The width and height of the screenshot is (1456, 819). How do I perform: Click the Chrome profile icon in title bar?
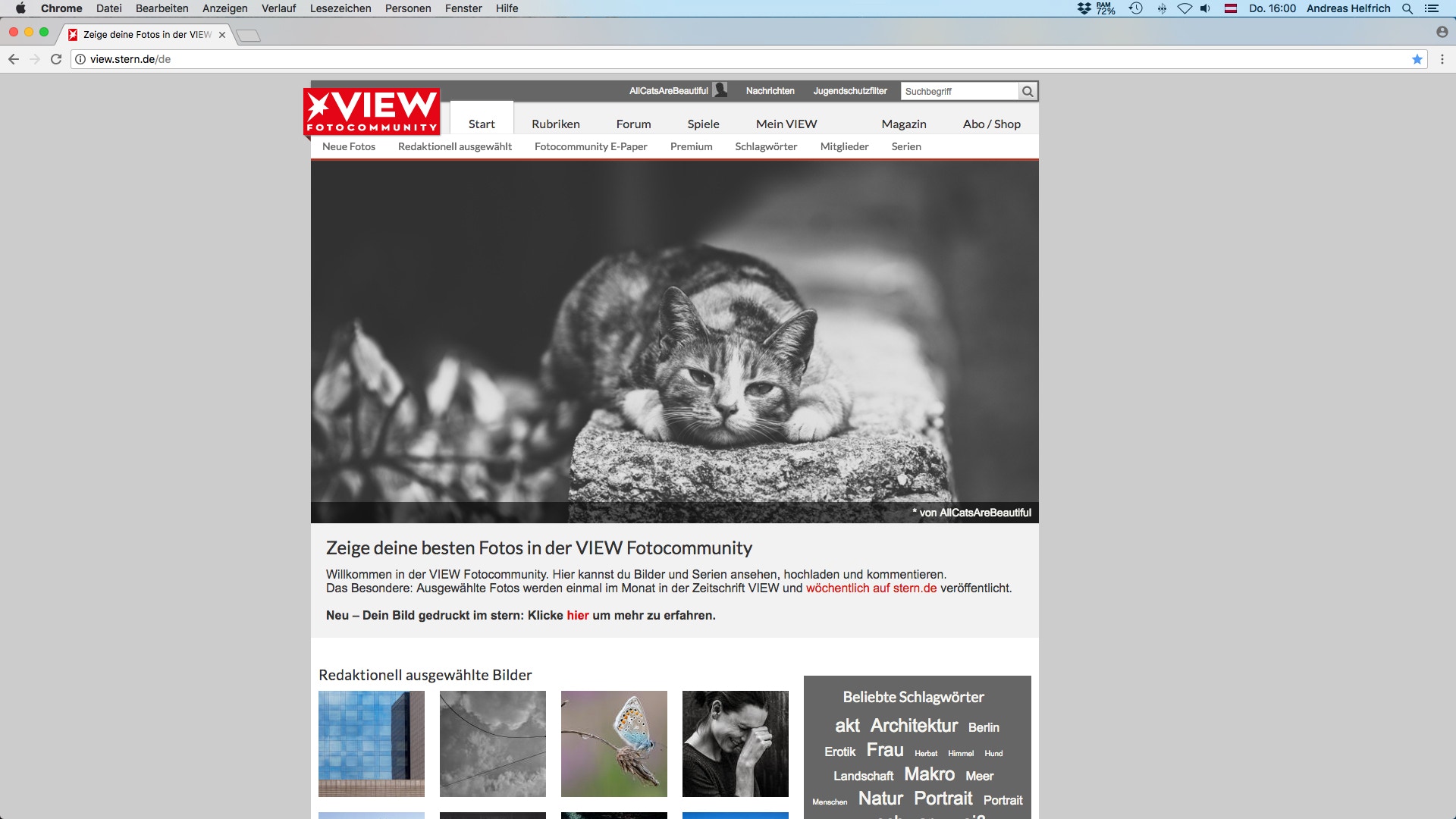1442,32
